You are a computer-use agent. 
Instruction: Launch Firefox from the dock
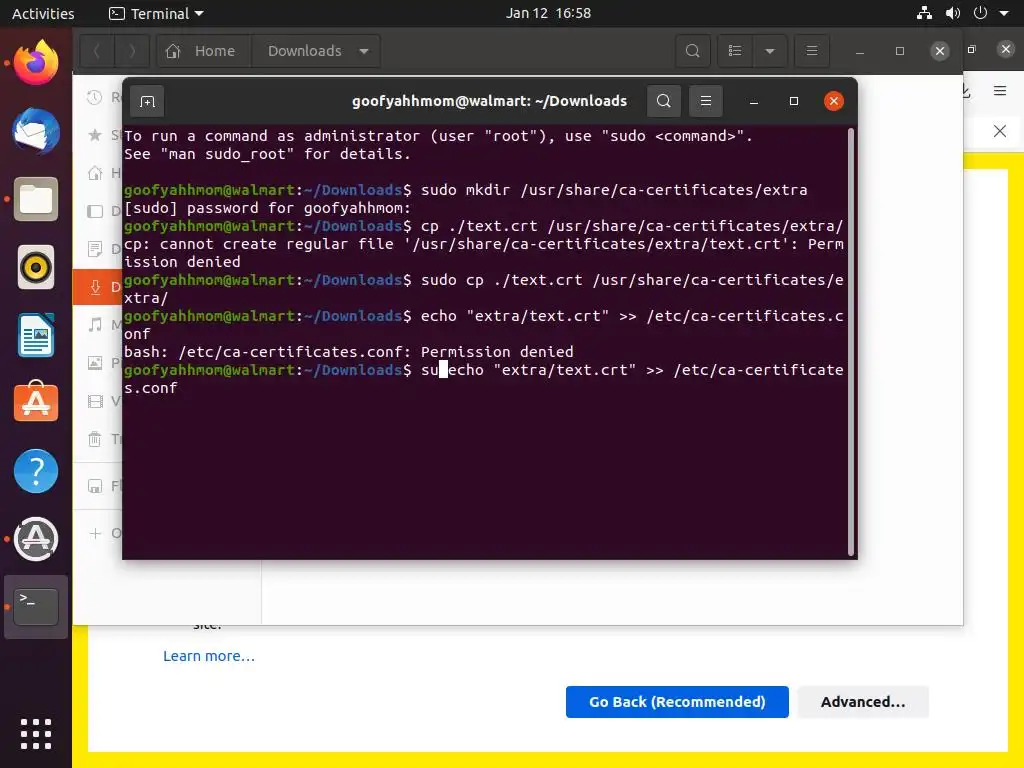click(x=36, y=63)
